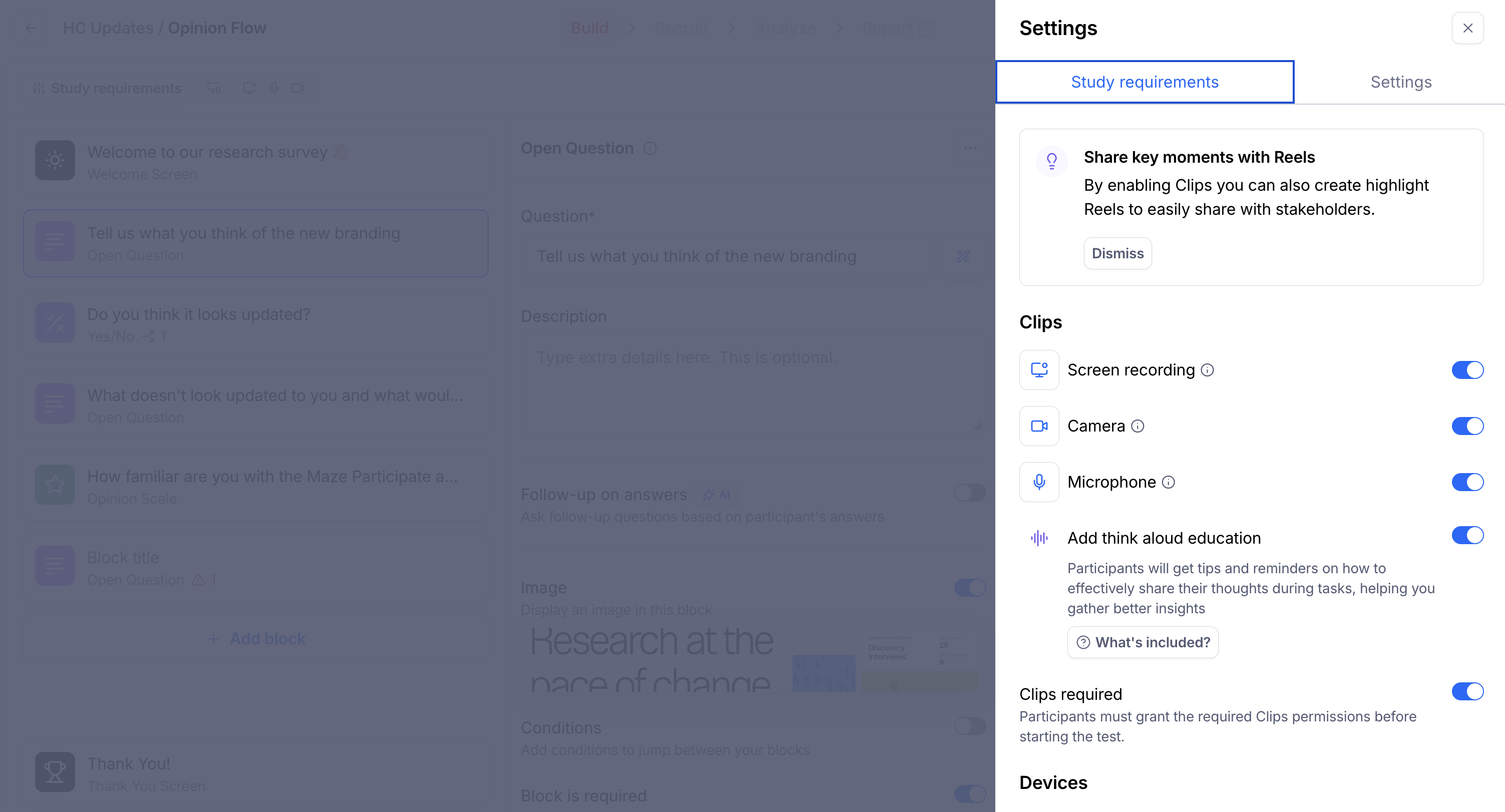Click the Screen recording monitor icon
1505x812 pixels.
point(1039,370)
